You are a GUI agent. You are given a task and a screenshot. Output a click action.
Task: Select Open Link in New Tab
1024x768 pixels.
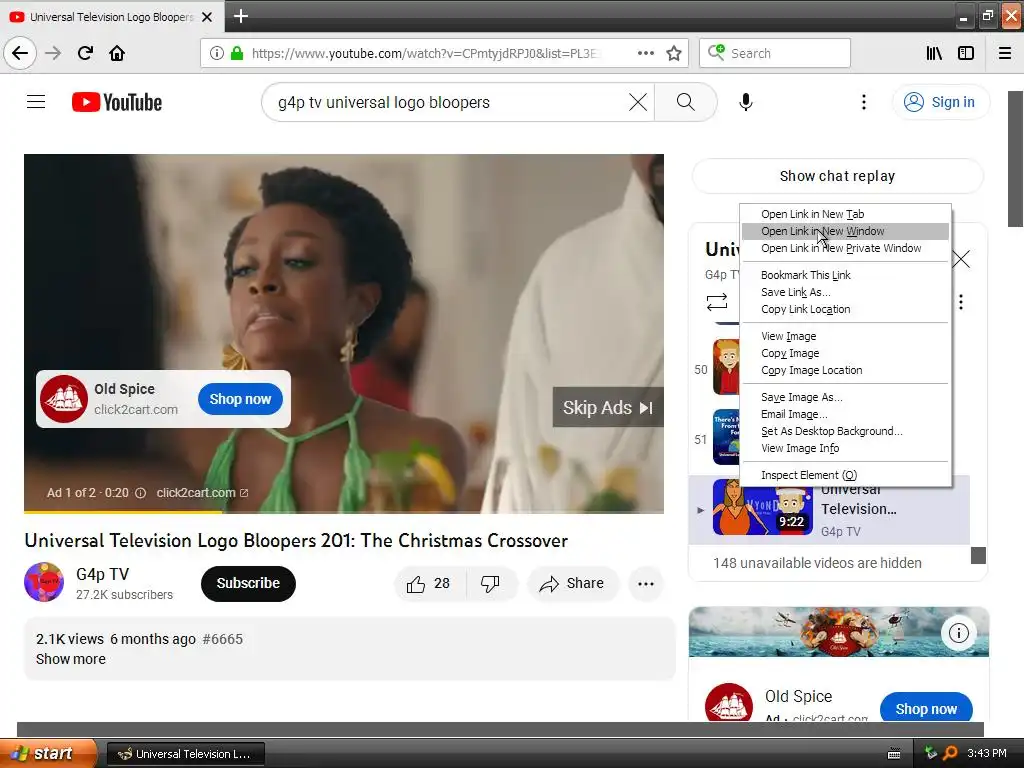coord(845,214)
